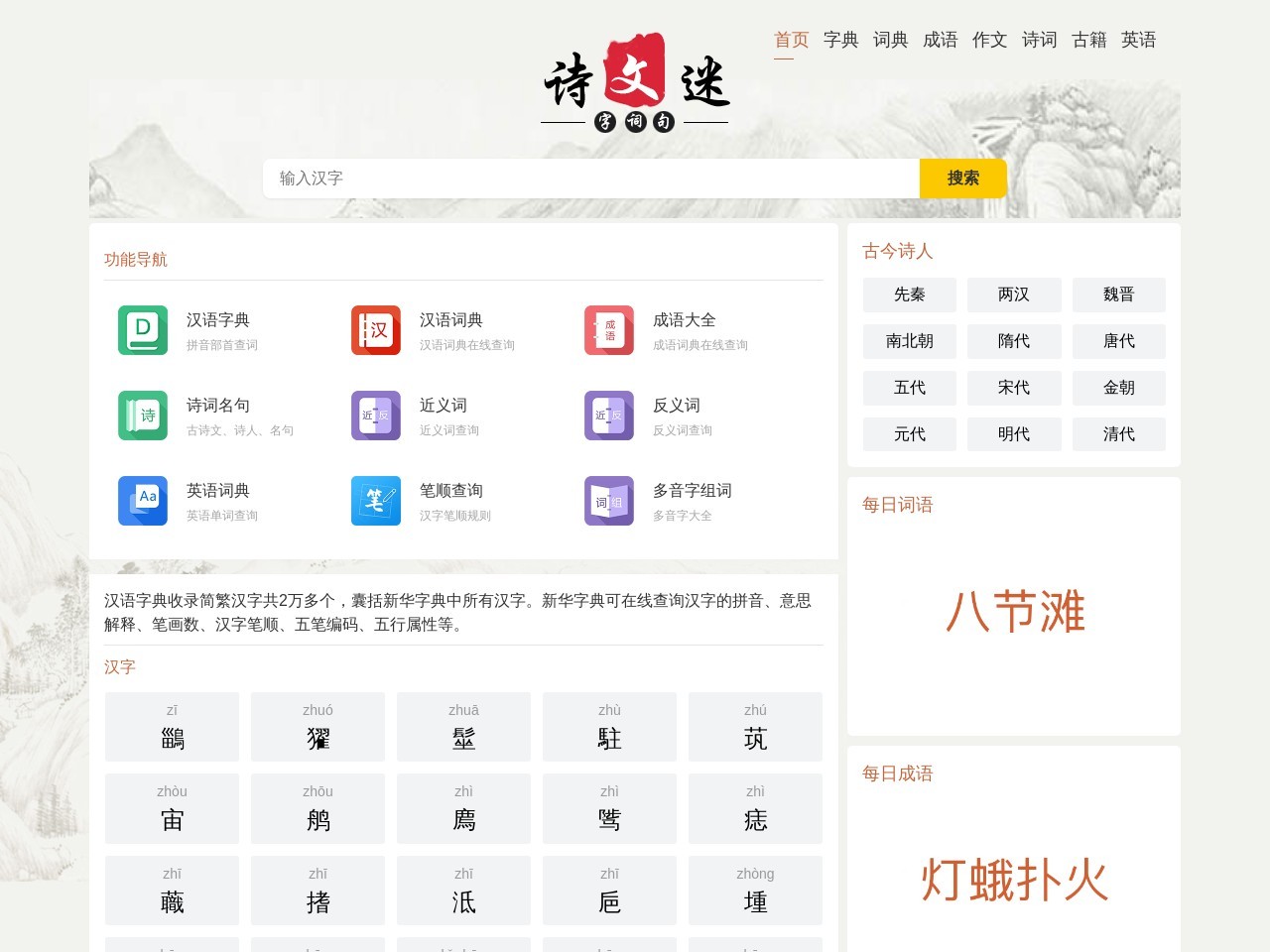The image size is (1270, 952).
Task: Select the 近义词 synonyms icon
Action: pos(375,416)
